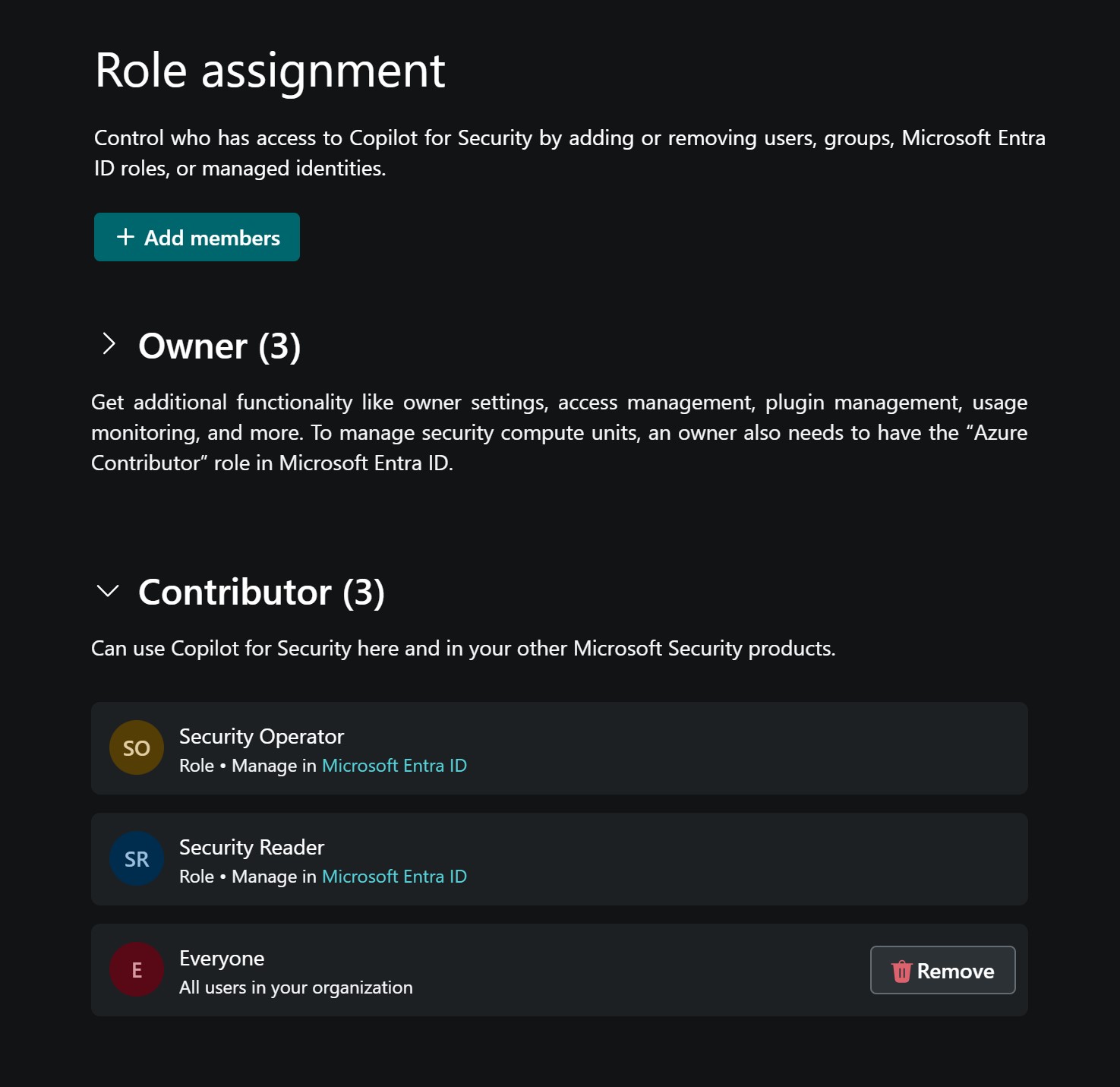The width and height of the screenshot is (1120, 1087).
Task: Collapse the Contributor section chevron
Action: tap(109, 591)
